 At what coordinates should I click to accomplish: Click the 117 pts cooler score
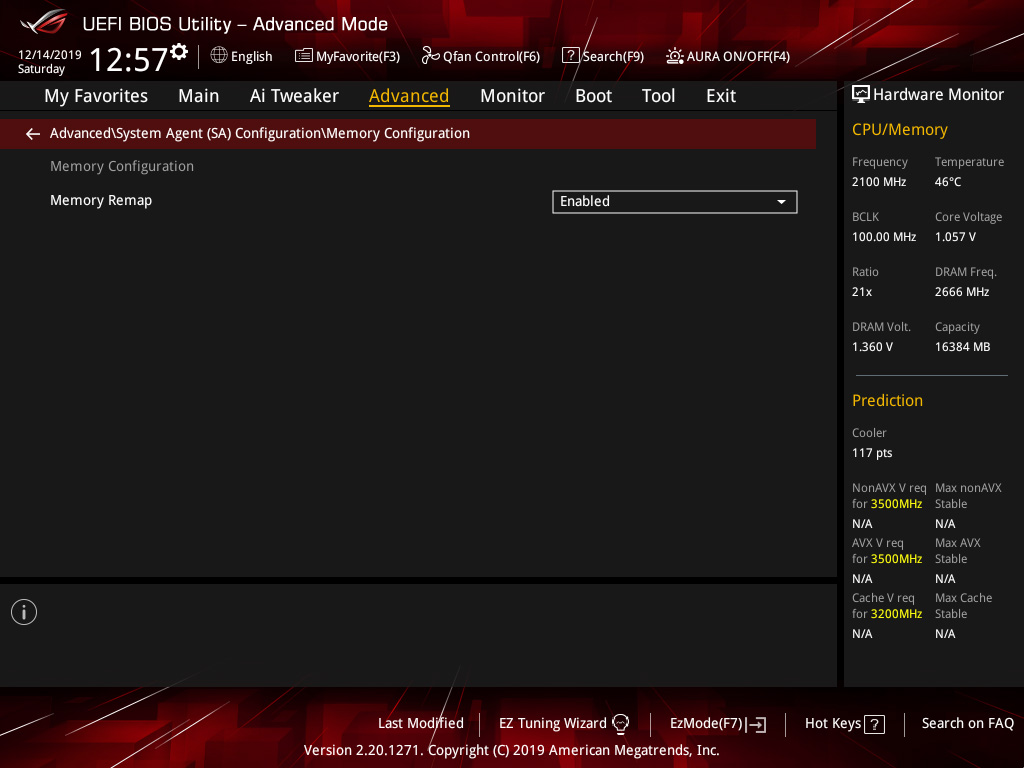[872, 453]
